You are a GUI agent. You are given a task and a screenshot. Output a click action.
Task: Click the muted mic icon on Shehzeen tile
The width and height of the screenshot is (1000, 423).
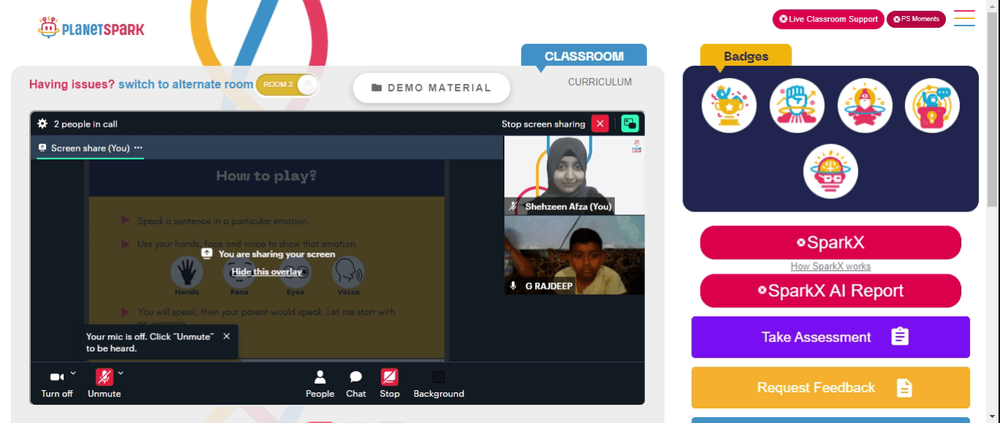tap(513, 206)
